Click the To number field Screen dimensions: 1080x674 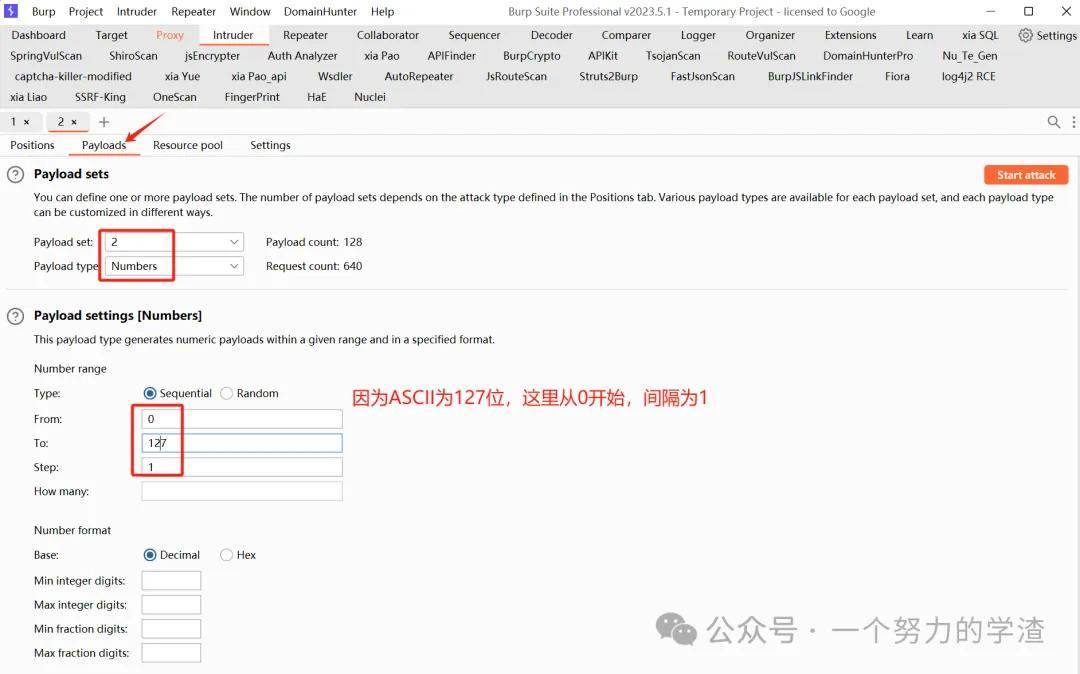[x=242, y=443]
